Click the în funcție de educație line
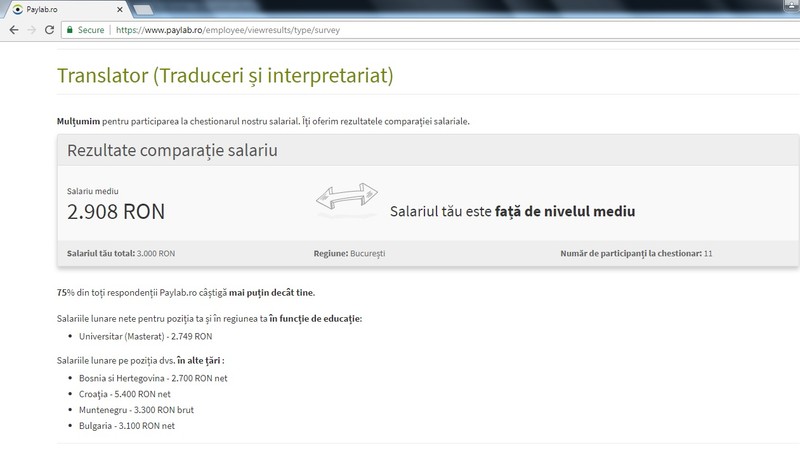The width and height of the screenshot is (800, 453). [x=209, y=319]
